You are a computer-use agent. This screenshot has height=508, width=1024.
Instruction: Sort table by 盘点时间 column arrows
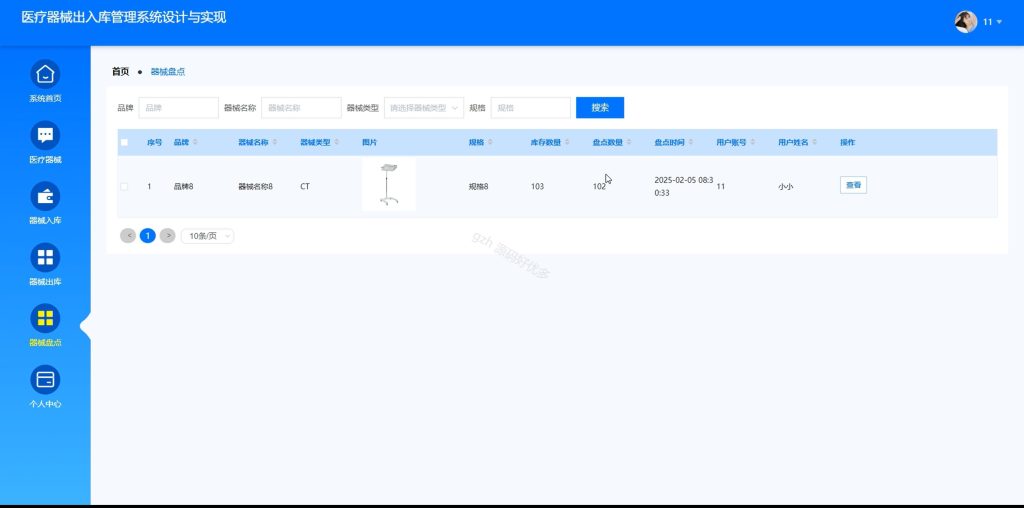691,142
